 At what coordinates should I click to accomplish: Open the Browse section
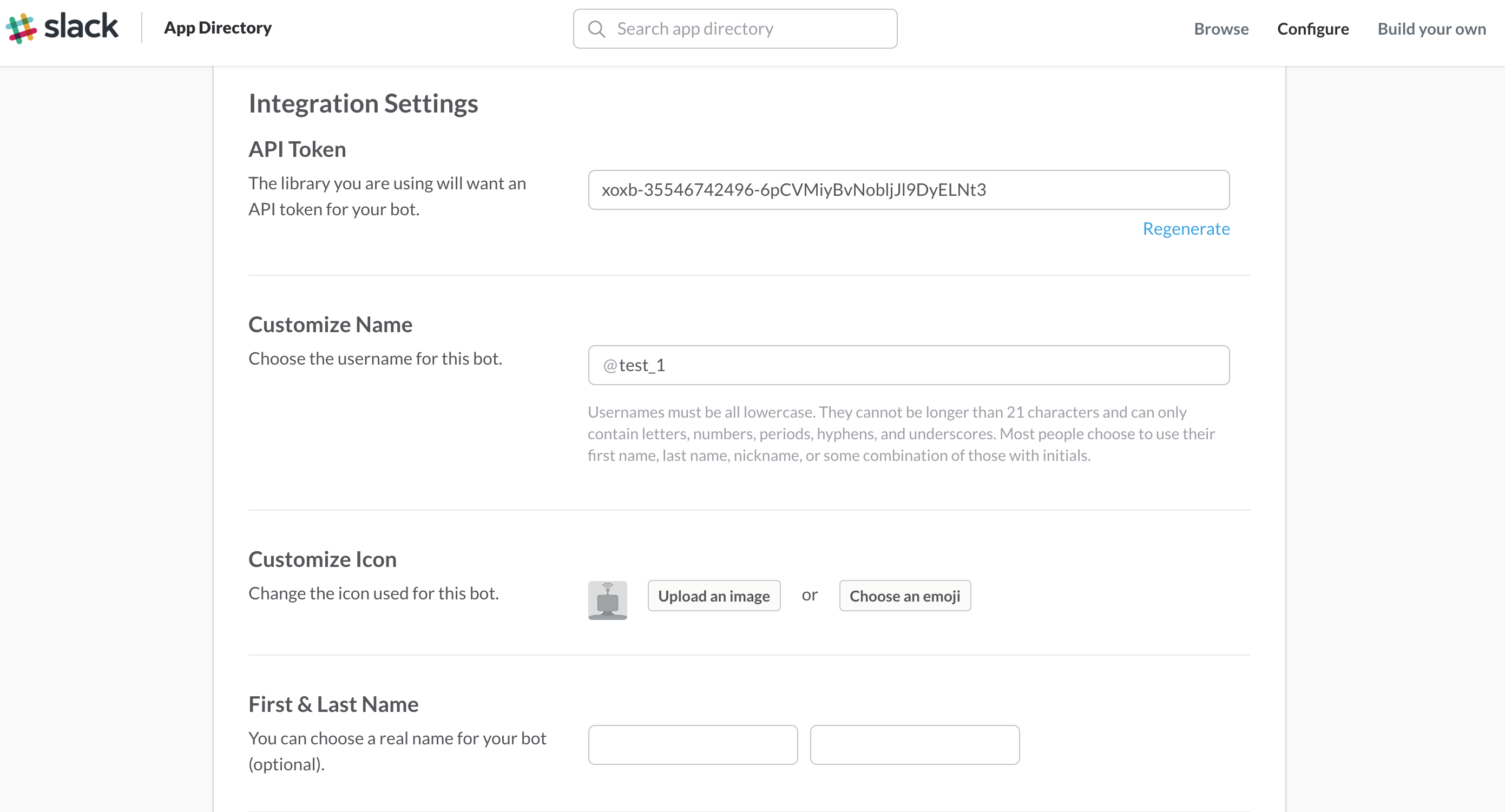tap(1220, 29)
